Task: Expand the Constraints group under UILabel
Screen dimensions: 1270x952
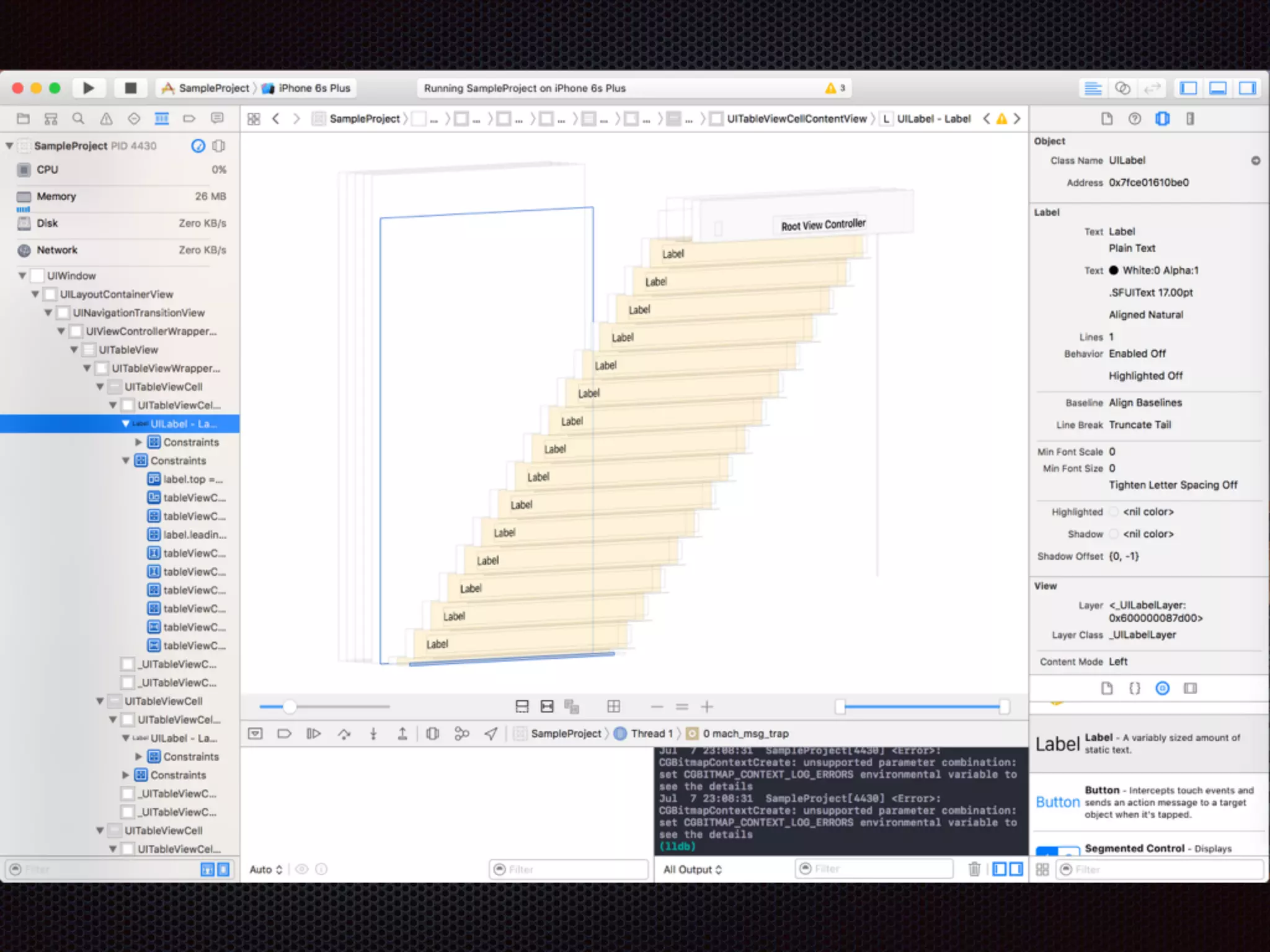Action: tap(138, 442)
